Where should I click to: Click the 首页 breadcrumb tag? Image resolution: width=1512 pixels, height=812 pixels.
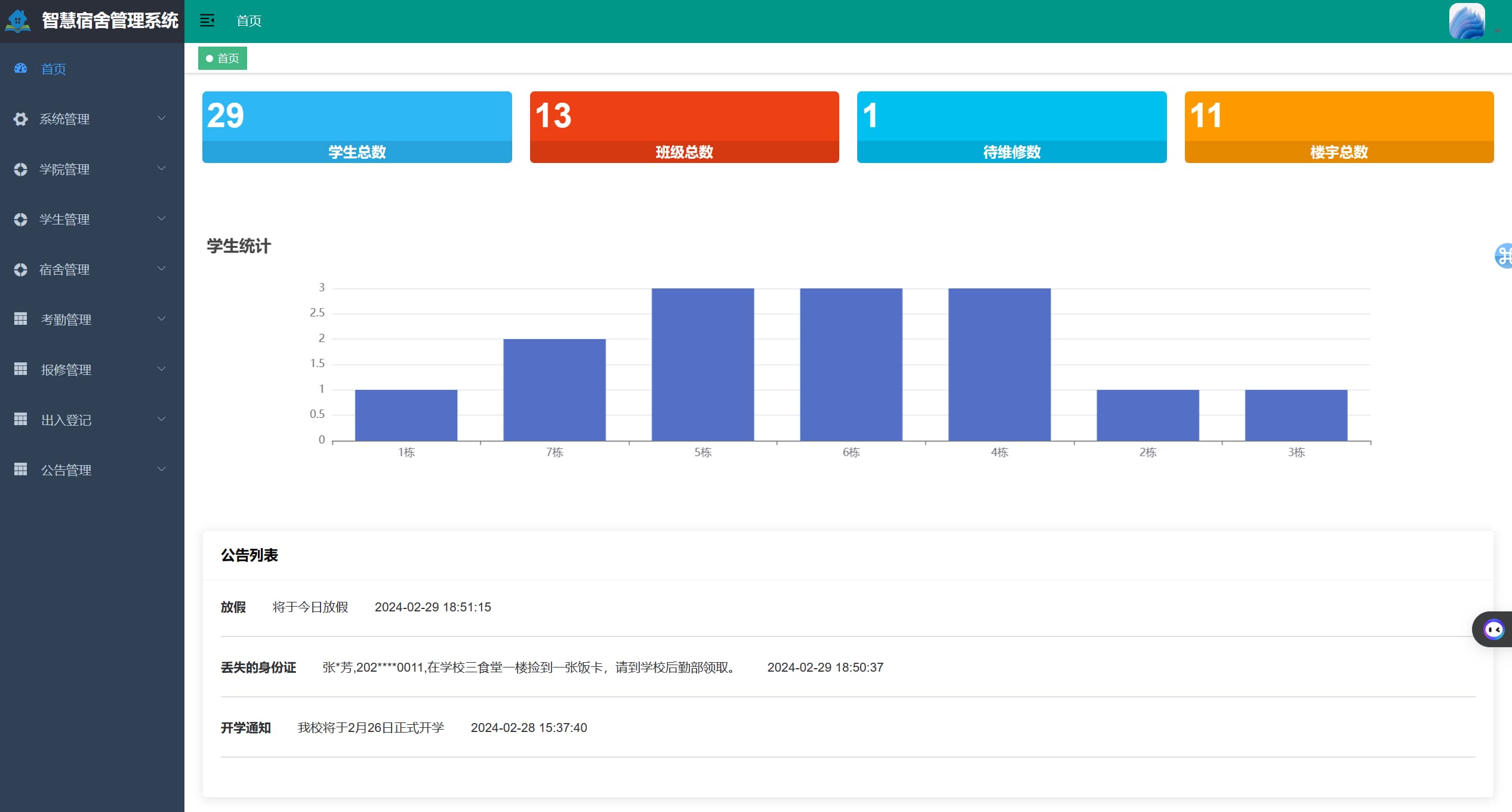(222, 58)
